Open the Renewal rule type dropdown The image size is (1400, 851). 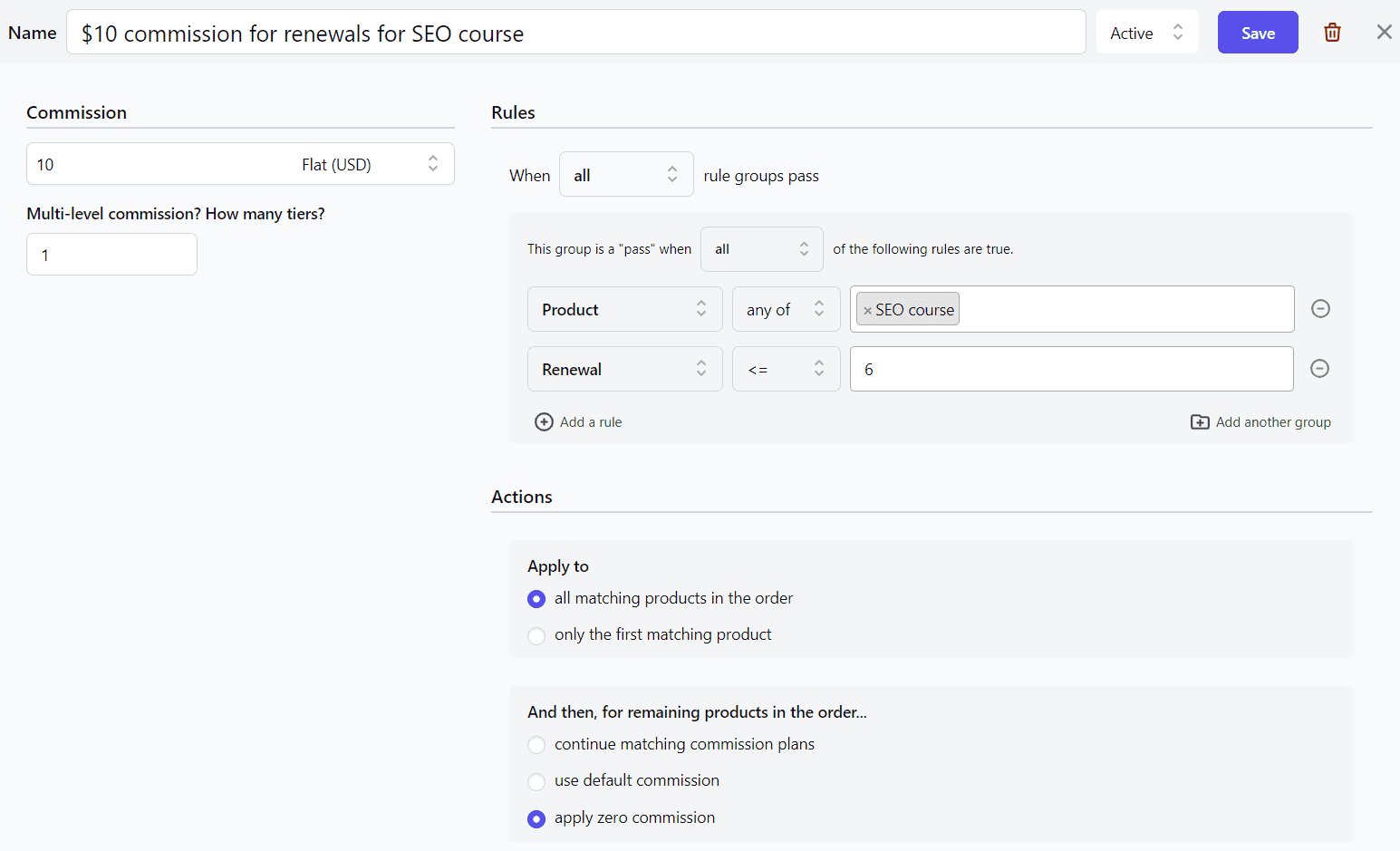point(624,369)
